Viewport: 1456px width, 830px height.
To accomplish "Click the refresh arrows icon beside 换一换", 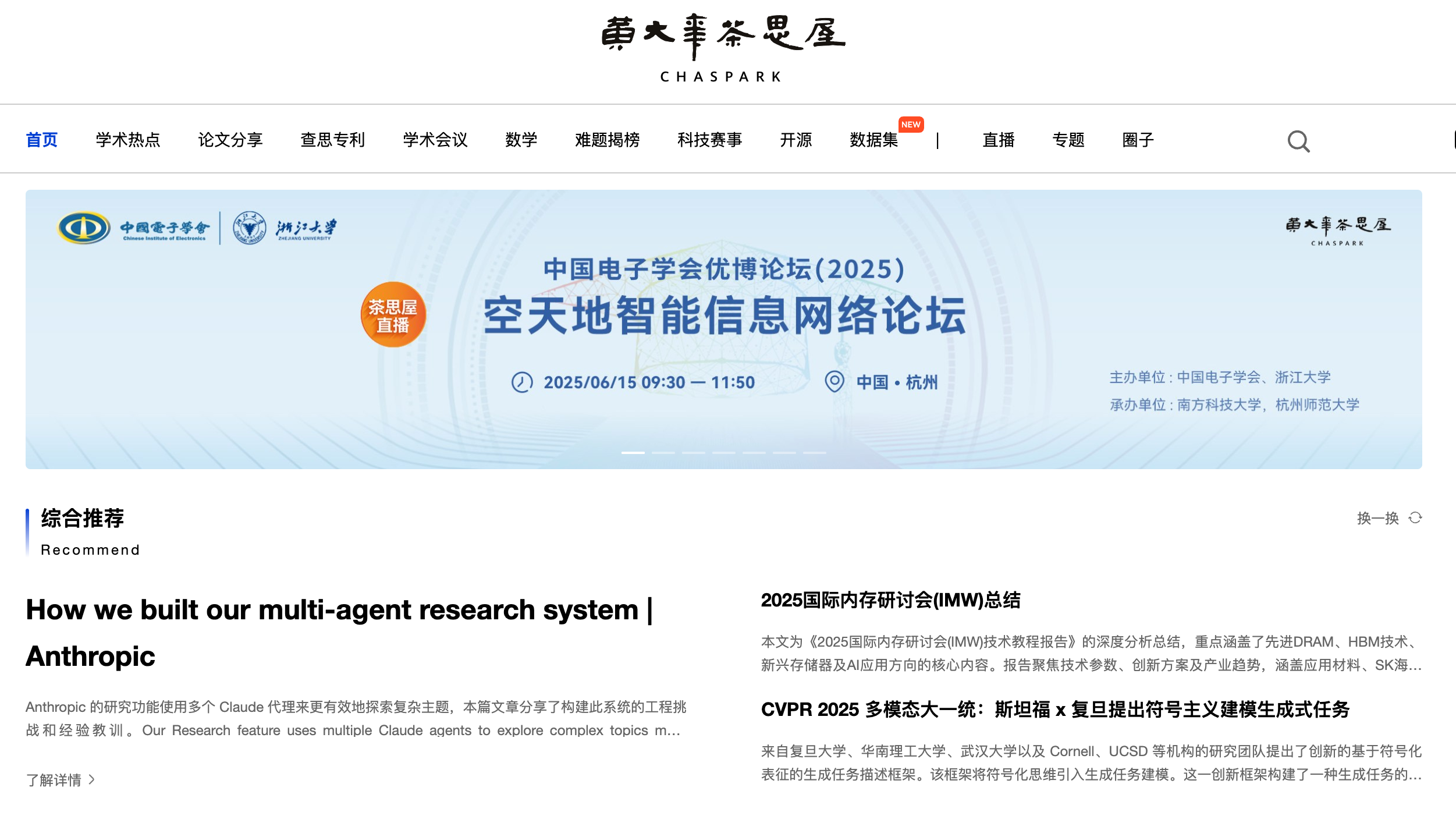I will point(1415,518).
